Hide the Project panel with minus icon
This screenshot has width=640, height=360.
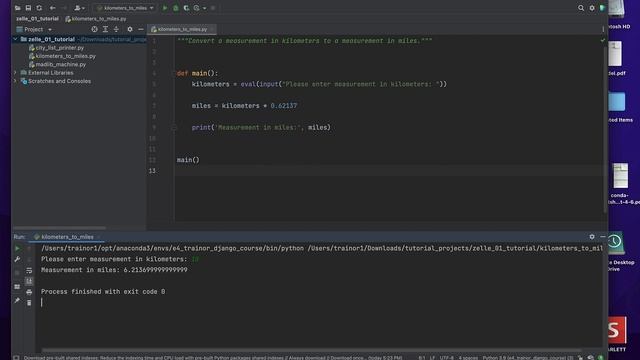[140, 29]
